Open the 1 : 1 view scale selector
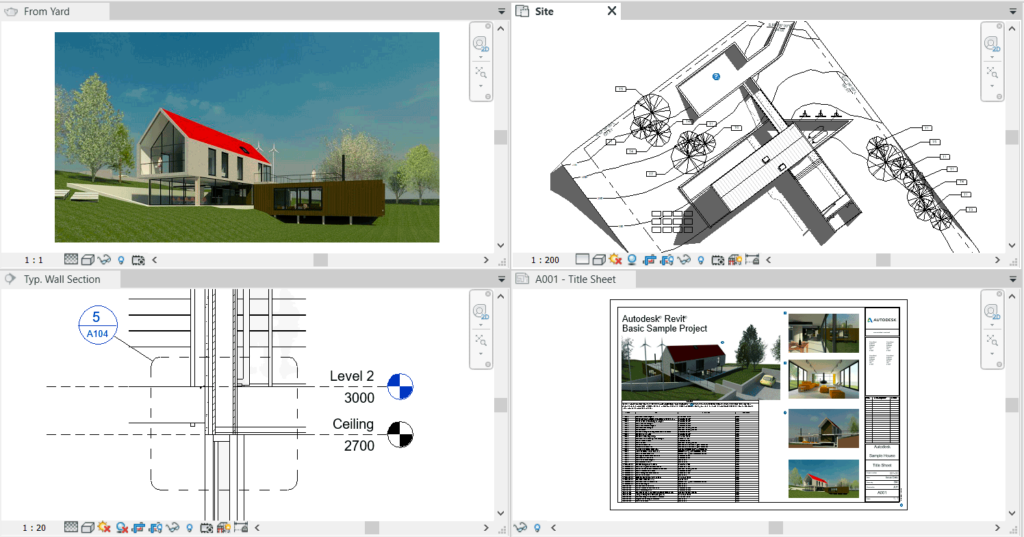 point(33,260)
